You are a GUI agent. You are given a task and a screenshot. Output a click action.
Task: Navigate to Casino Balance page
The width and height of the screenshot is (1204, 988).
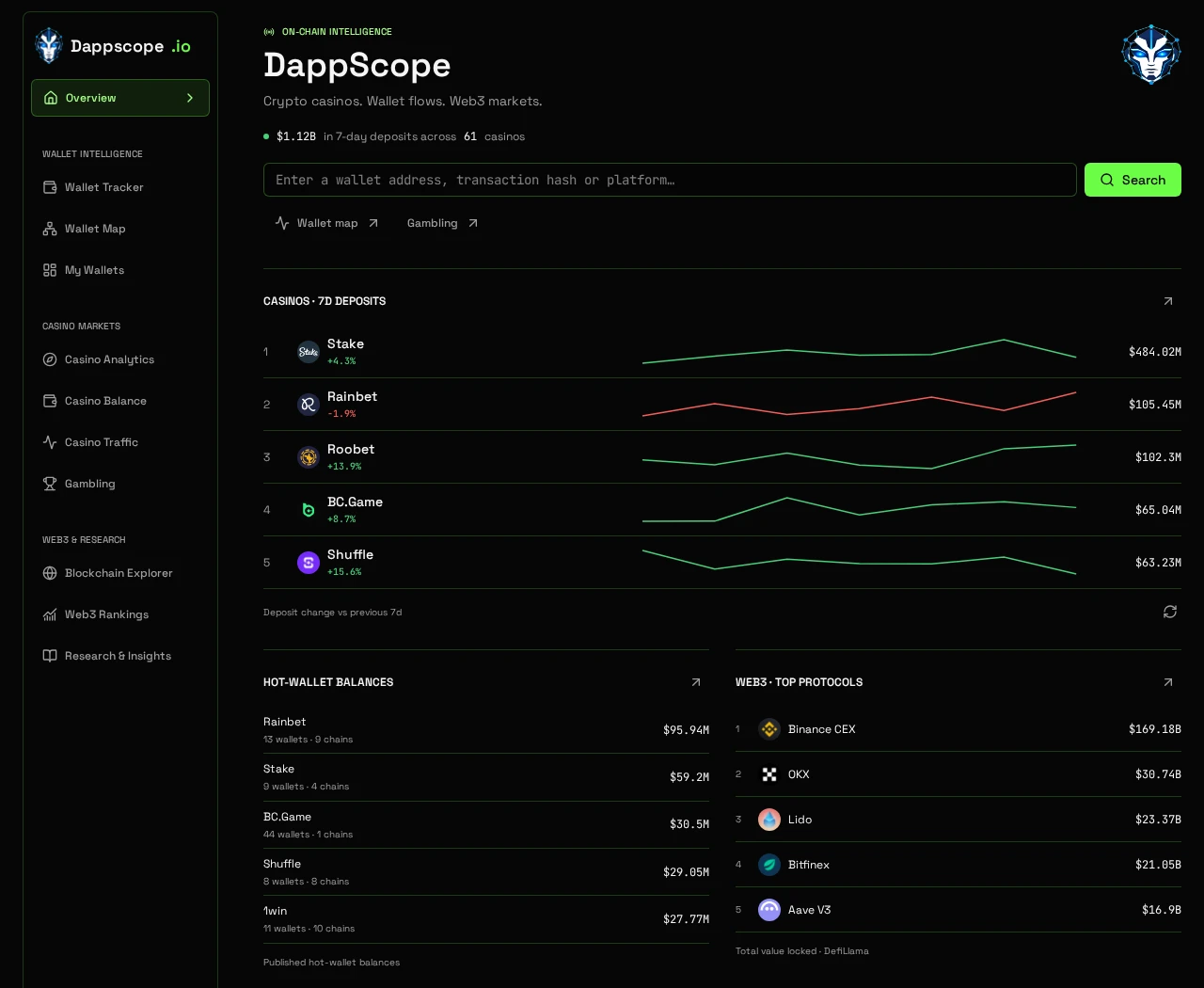coord(120,401)
